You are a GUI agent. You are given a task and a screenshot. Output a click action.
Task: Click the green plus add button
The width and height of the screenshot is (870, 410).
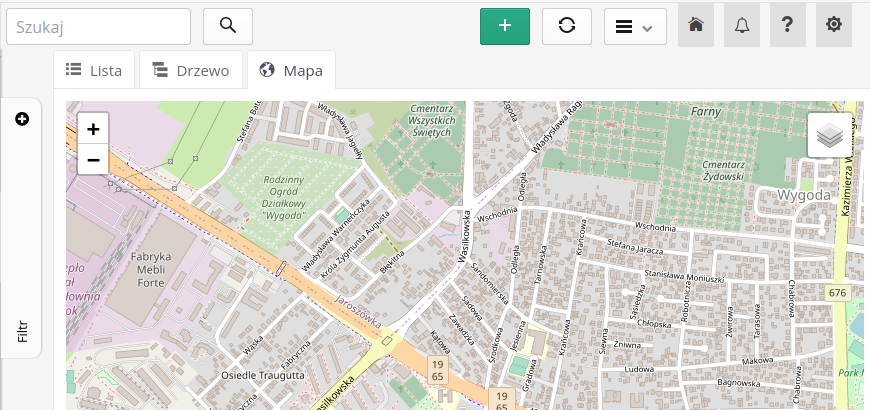click(505, 26)
